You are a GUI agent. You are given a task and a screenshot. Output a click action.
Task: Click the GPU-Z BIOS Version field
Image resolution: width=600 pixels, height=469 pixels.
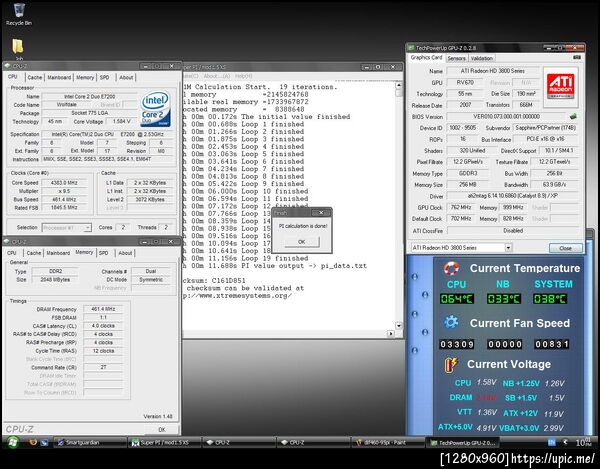507,116
